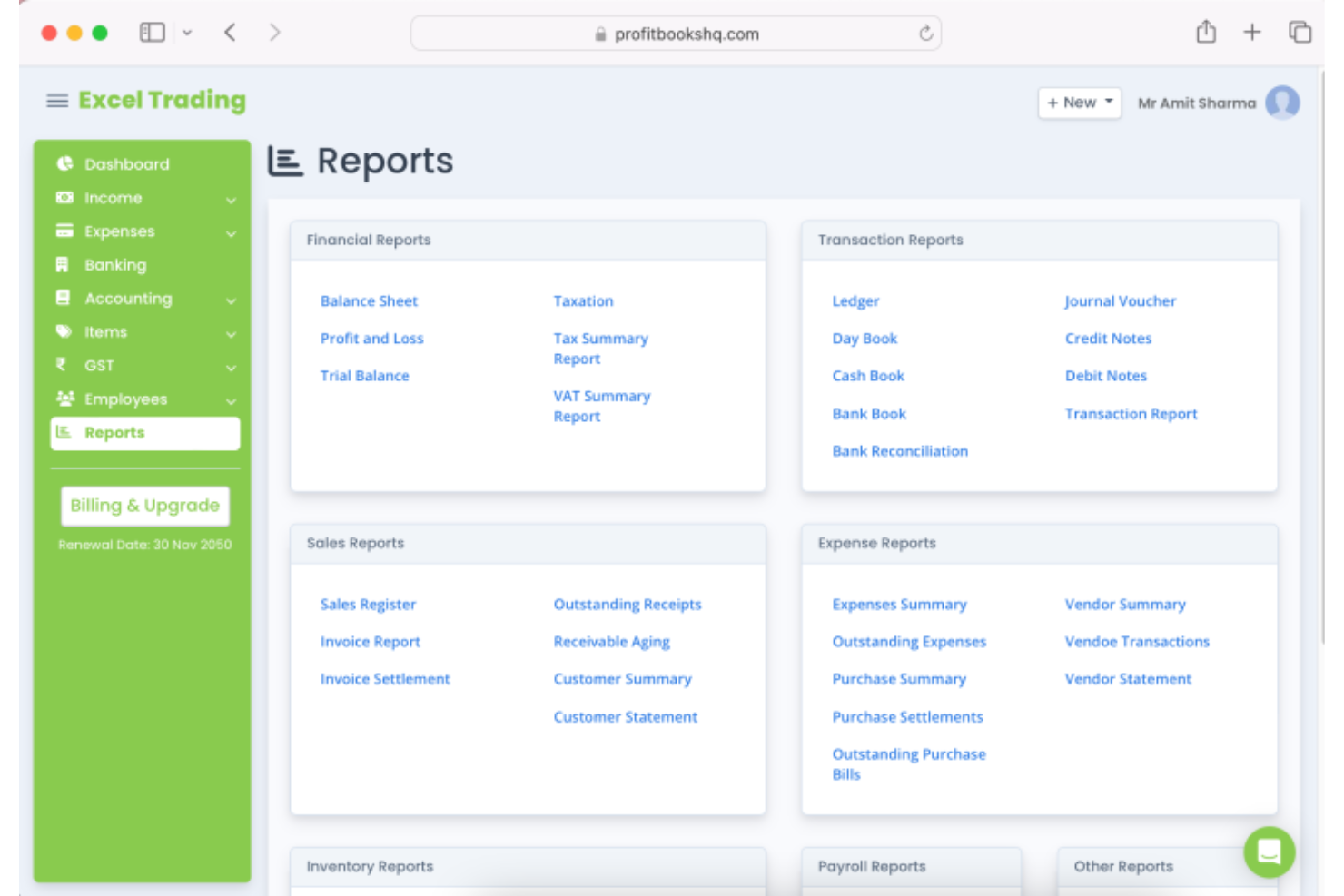Select Dashboard in the sidebar menu
Viewport: 1344px width, 896px height.
pyautogui.click(x=126, y=164)
